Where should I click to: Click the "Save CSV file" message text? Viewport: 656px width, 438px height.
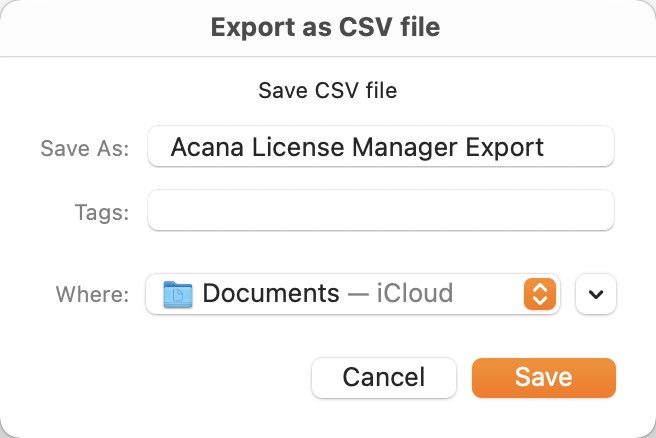tap(328, 90)
